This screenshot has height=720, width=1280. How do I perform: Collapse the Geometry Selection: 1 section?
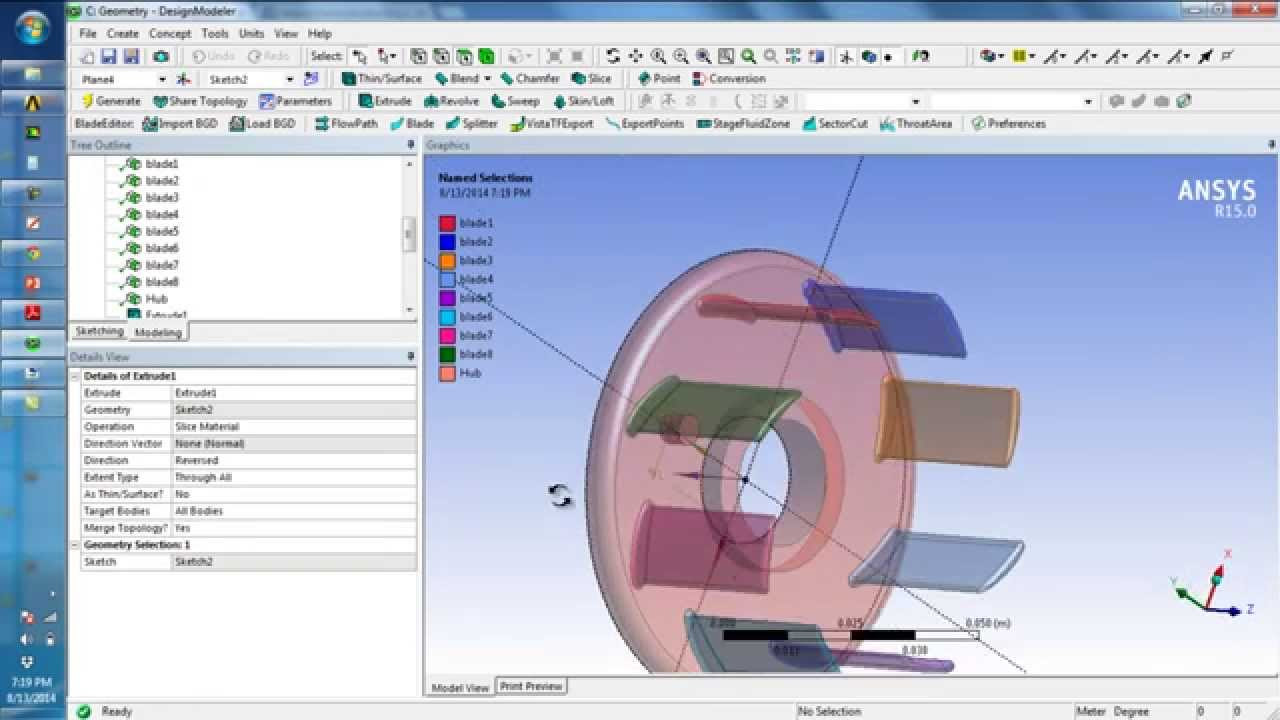click(x=76, y=545)
